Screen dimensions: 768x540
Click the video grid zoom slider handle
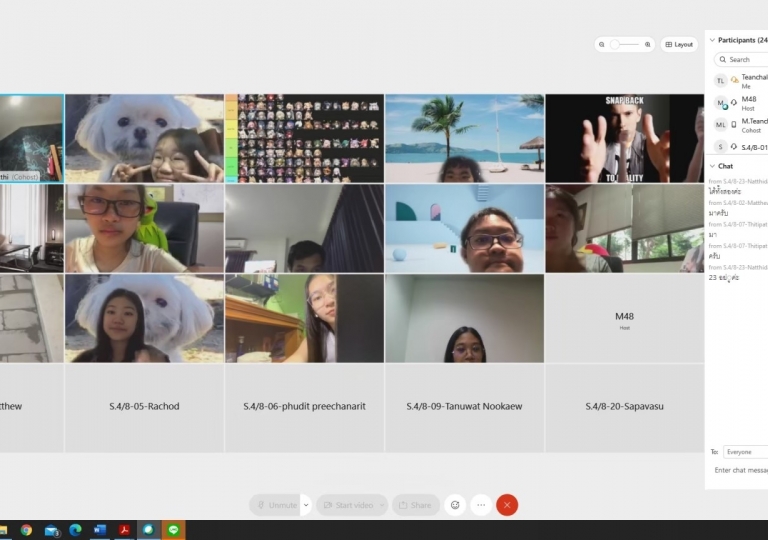coord(615,45)
